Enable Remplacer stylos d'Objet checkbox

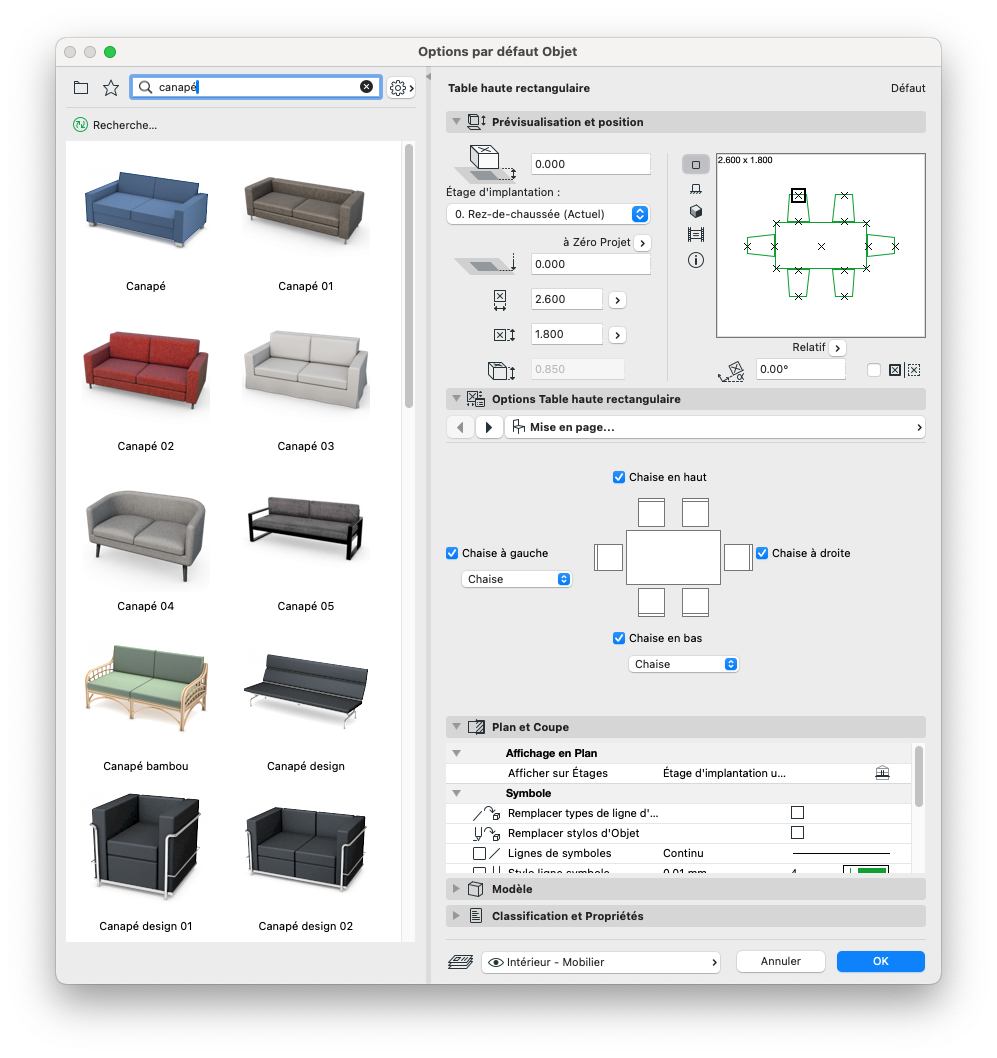point(797,833)
